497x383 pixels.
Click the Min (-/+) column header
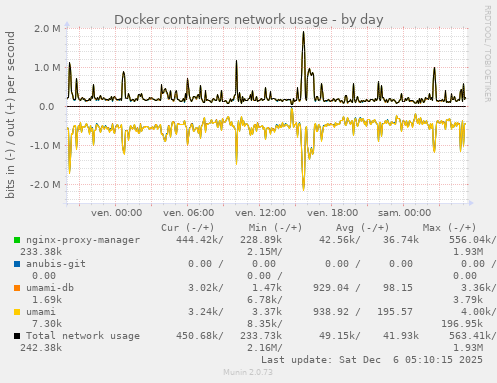tap(276, 228)
